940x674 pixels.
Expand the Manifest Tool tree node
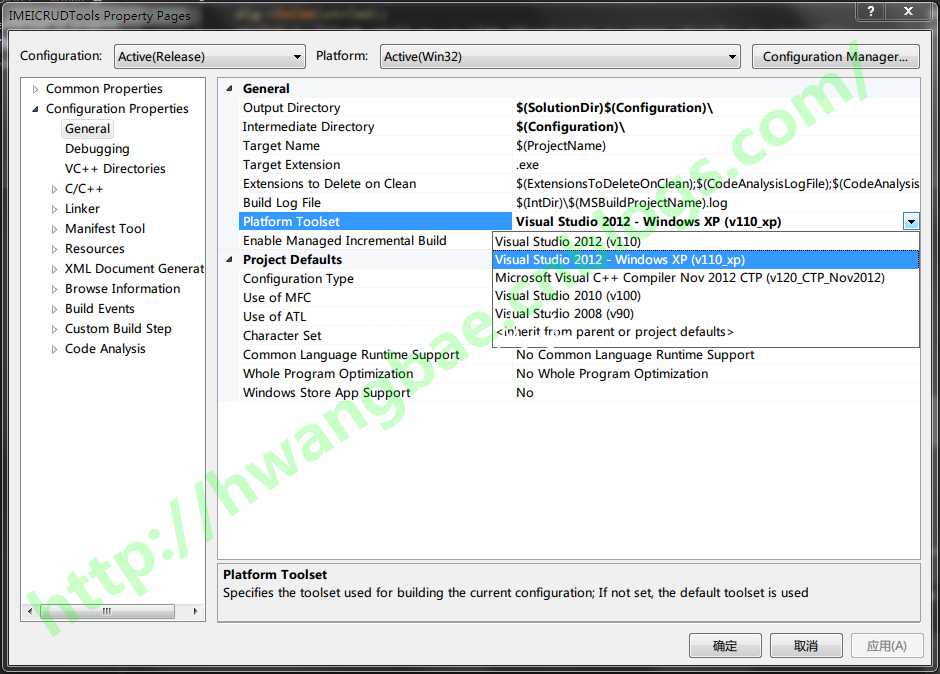click(x=55, y=228)
